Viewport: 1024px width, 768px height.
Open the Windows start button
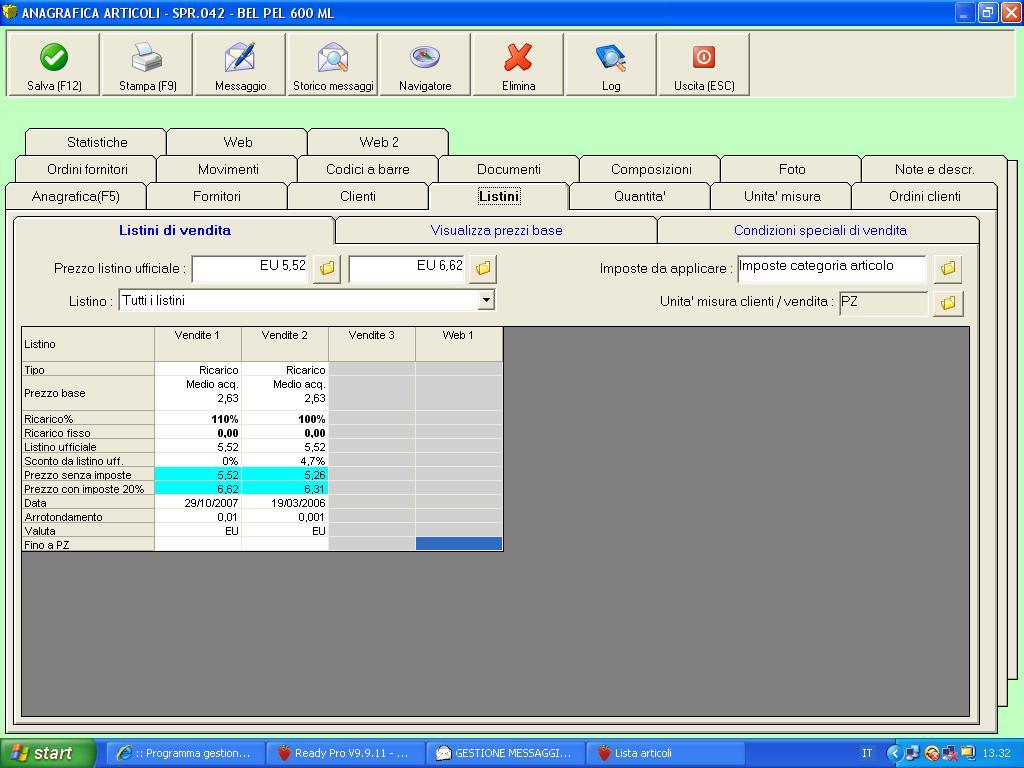[x=47, y=753]
